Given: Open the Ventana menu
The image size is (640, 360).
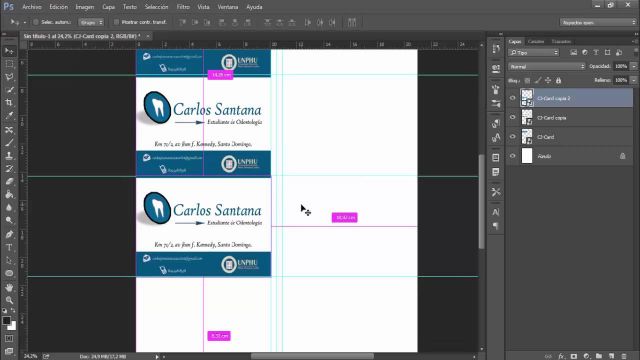Looking at the screenshot, I should pos(227,7).
